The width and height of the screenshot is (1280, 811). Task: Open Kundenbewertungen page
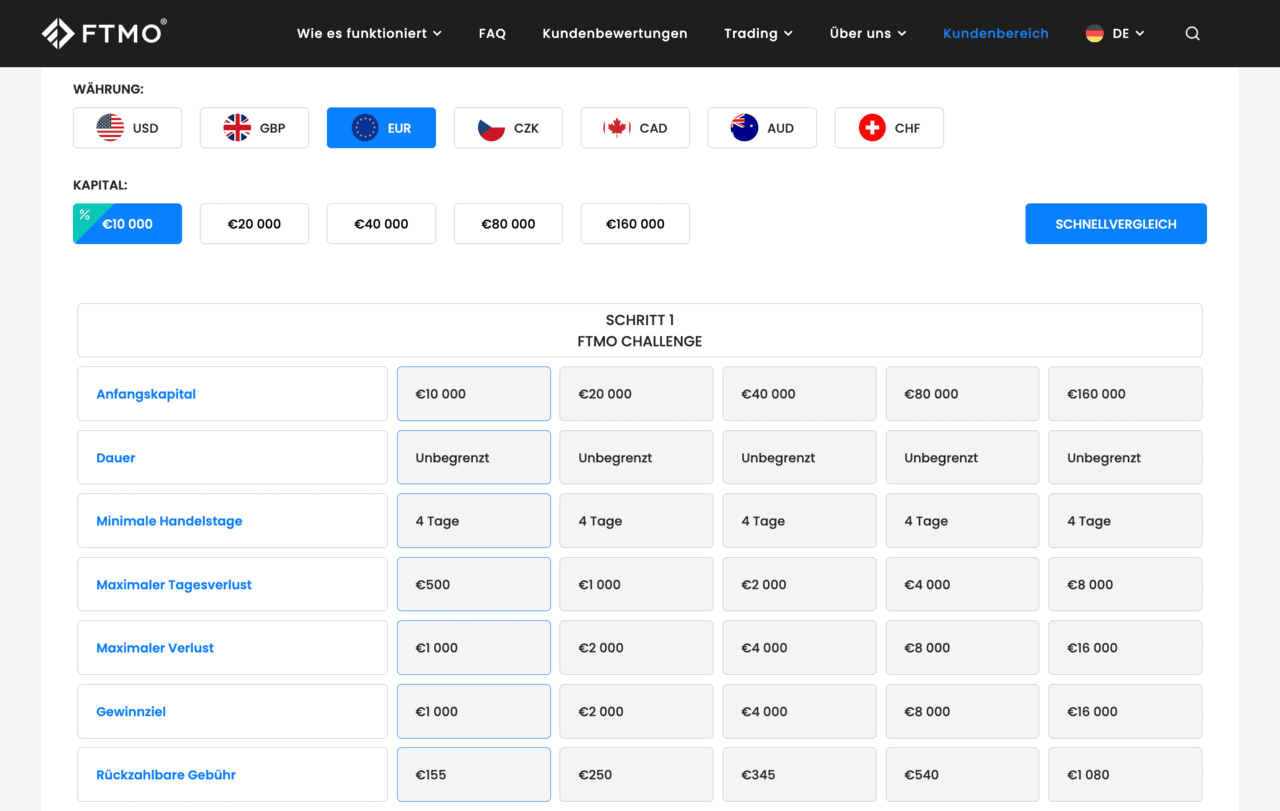(615, 33)
